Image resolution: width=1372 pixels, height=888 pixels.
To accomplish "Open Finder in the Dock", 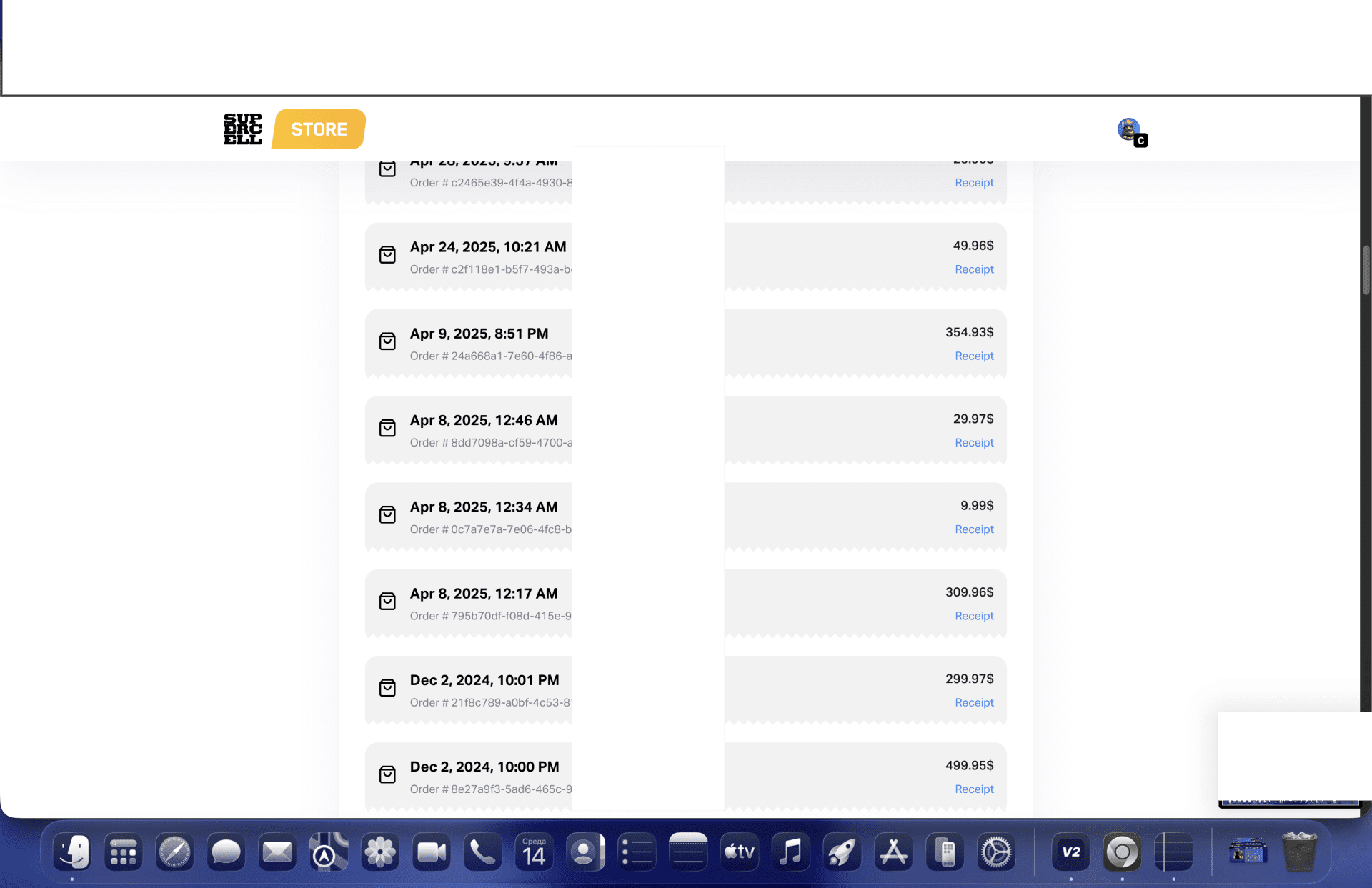I will [72, 852].
